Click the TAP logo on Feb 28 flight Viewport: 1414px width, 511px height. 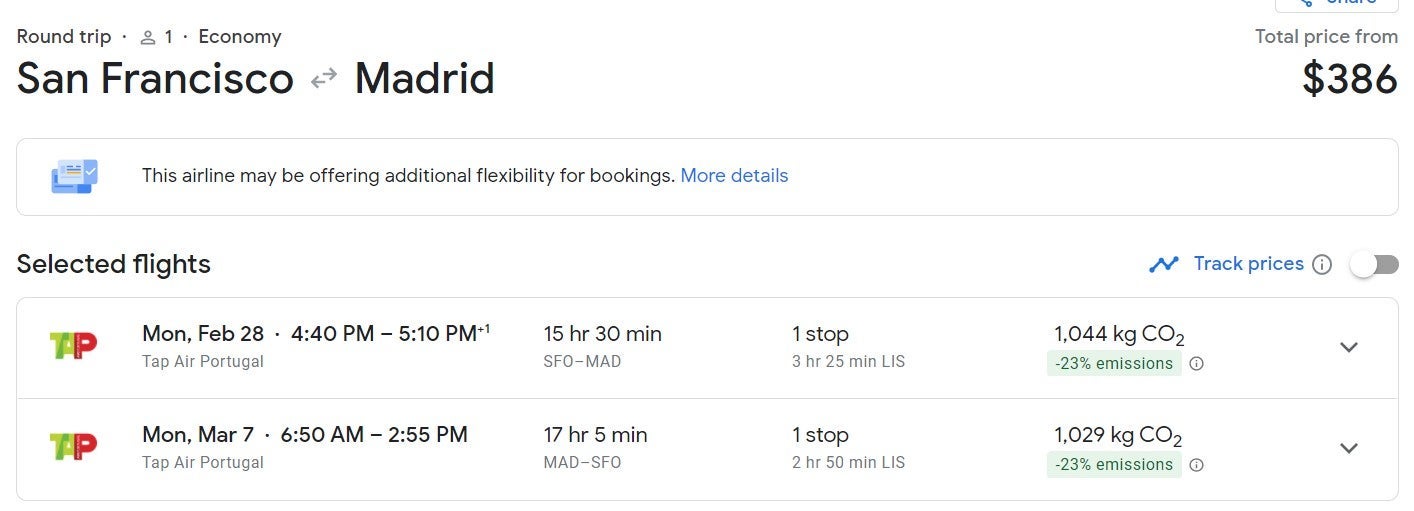[x=73, y=346]
